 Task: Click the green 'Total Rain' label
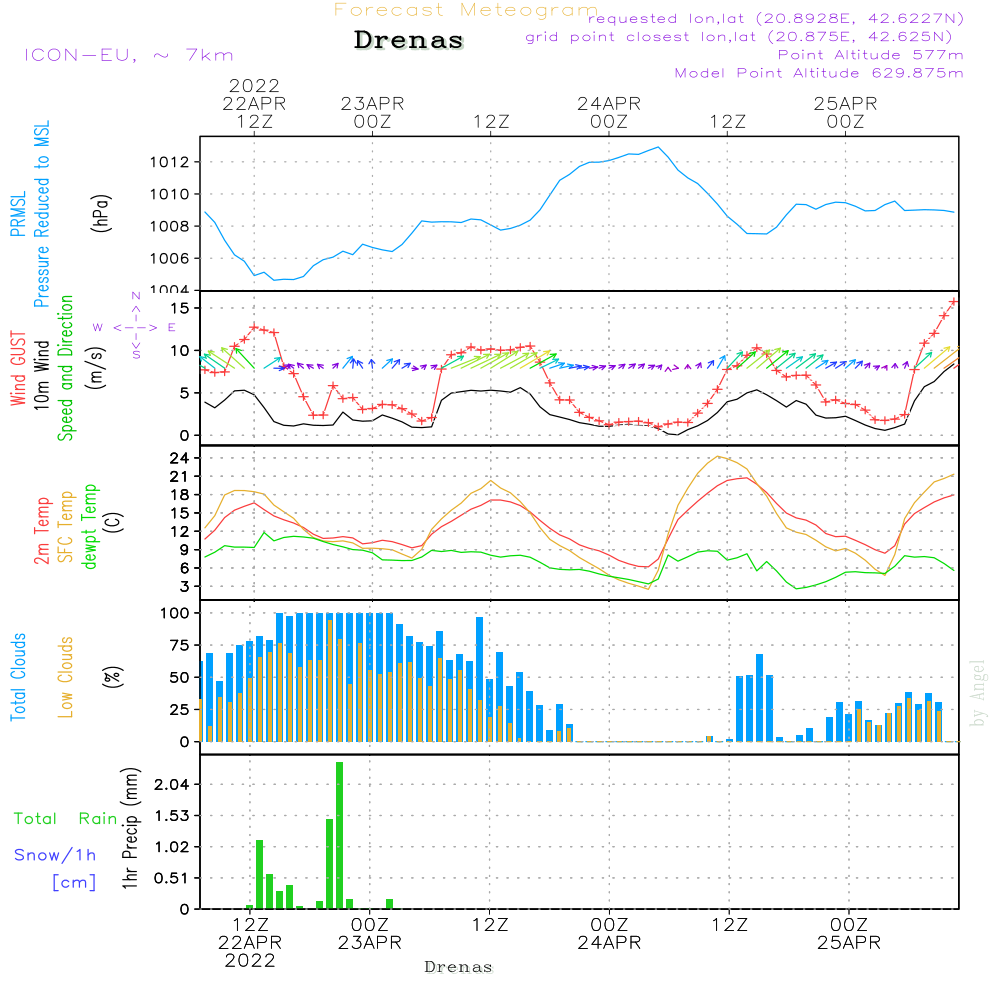click(66, 819)
